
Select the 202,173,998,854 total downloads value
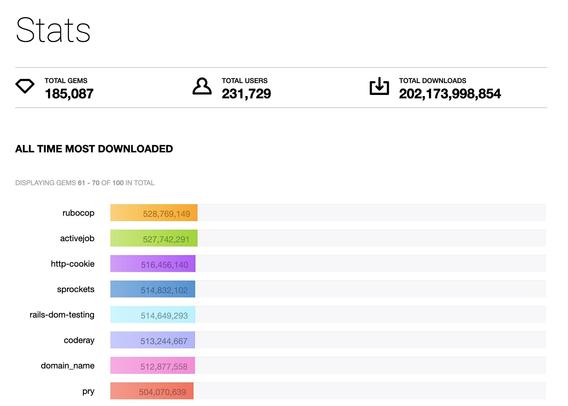(x=450, y=94)
